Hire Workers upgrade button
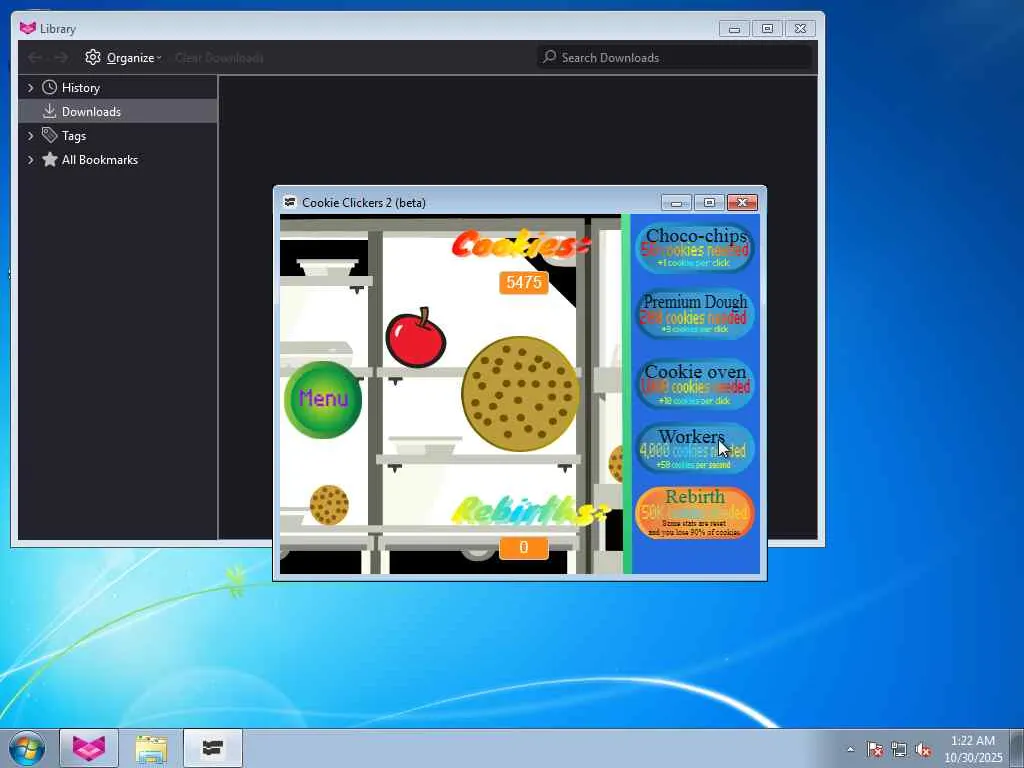The height and width of the screenshot is (768, 1024). (694, 449)
